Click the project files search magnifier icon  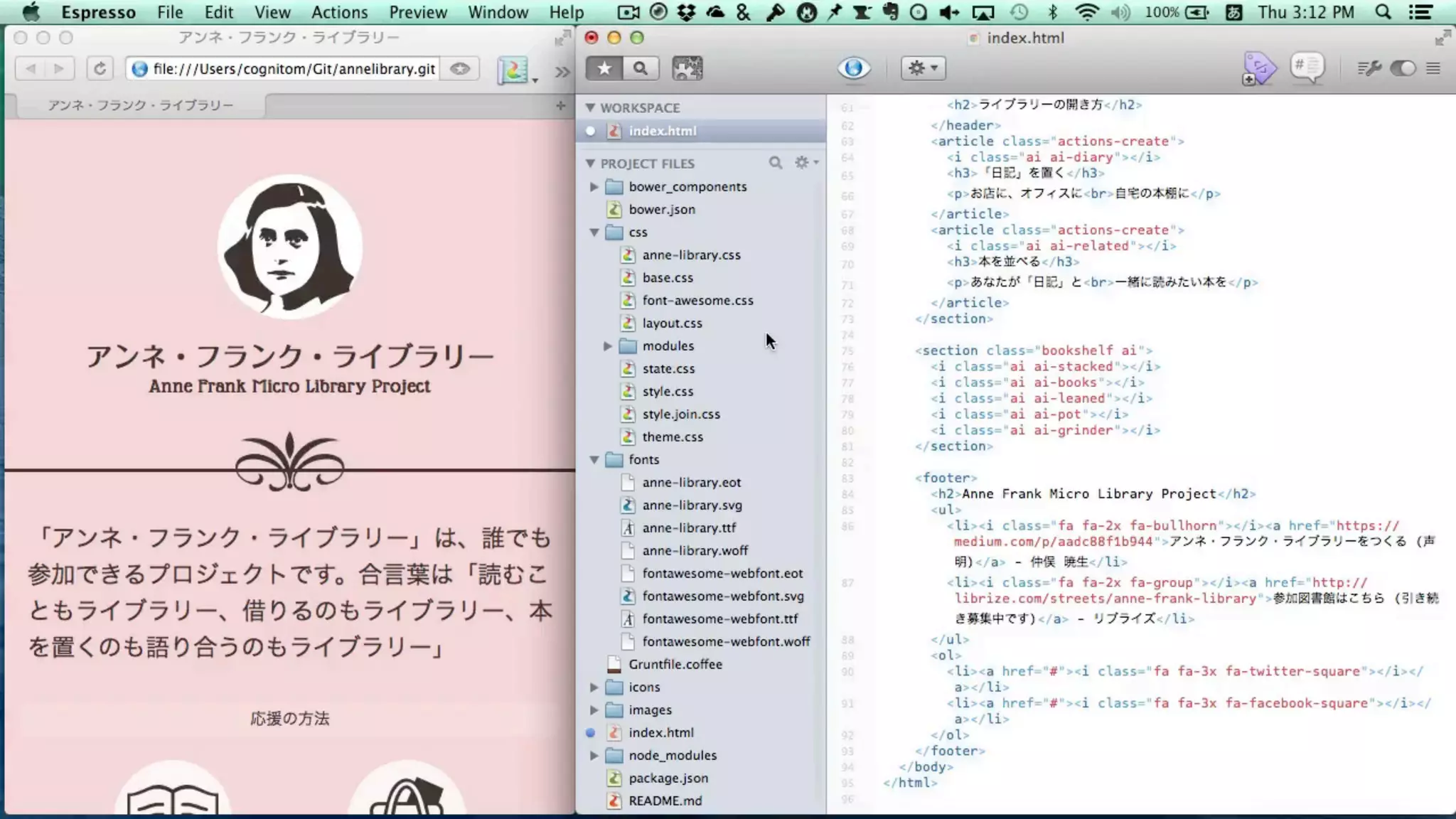click(x=775, y=163)
